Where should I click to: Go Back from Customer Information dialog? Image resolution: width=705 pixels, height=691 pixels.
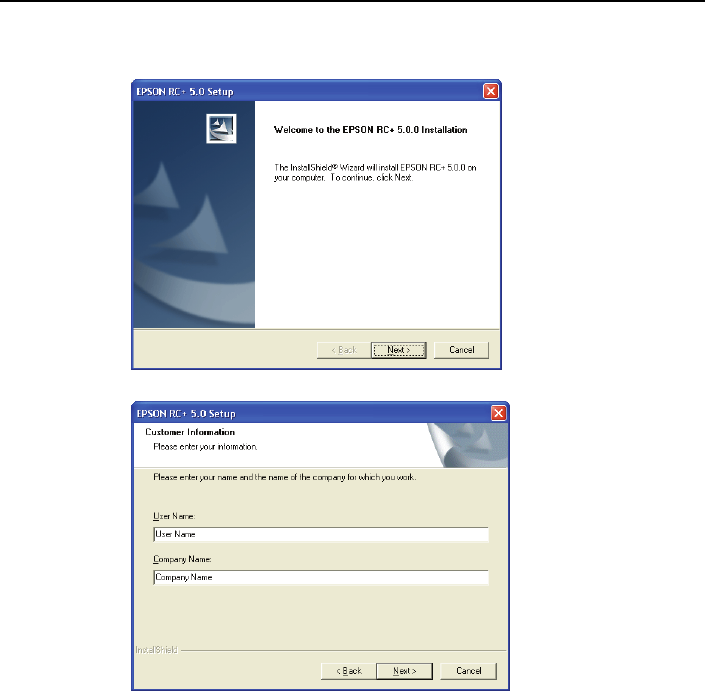click(x=348, y=671)
